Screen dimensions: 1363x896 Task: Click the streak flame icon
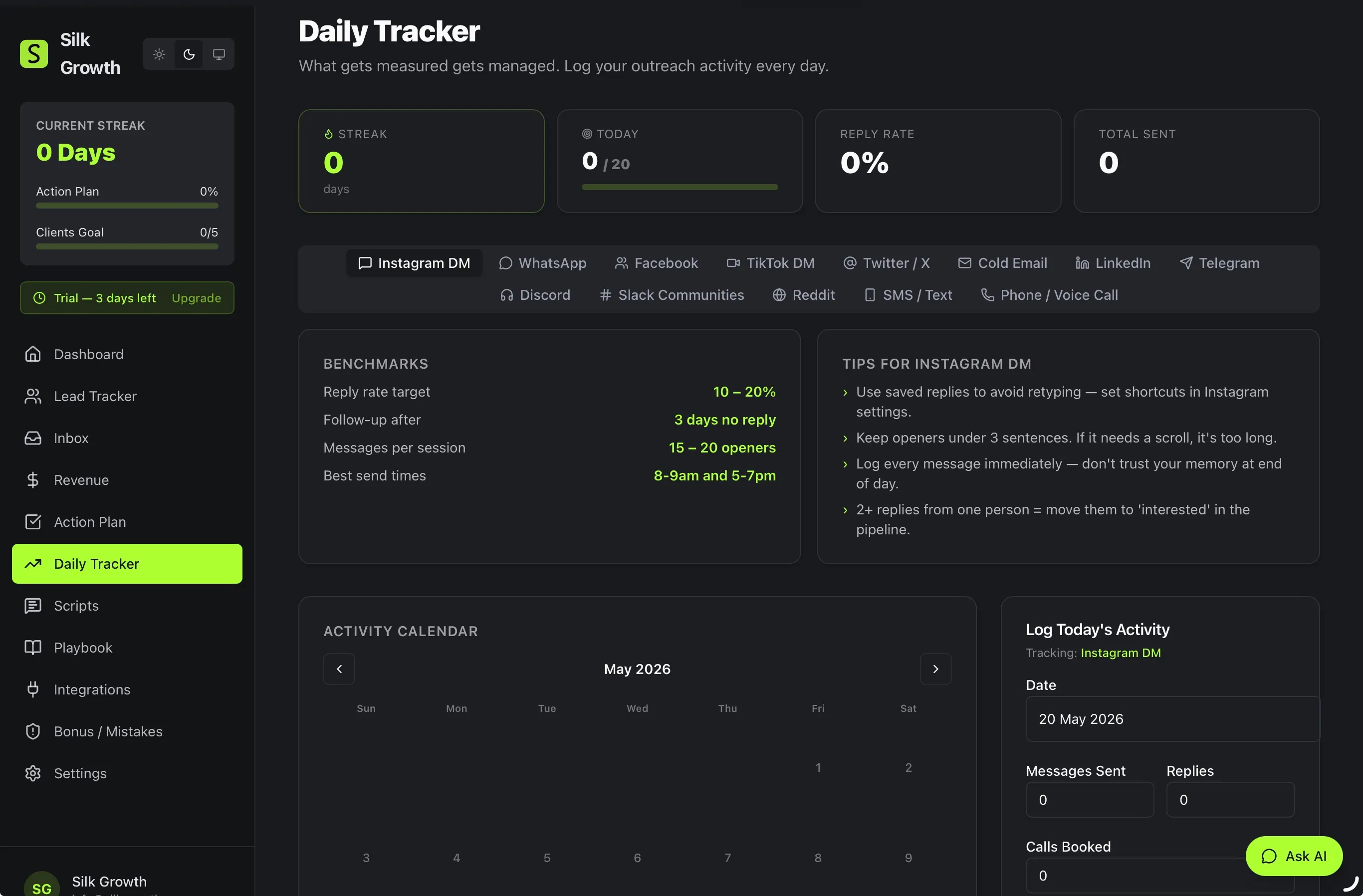(328, 134)
